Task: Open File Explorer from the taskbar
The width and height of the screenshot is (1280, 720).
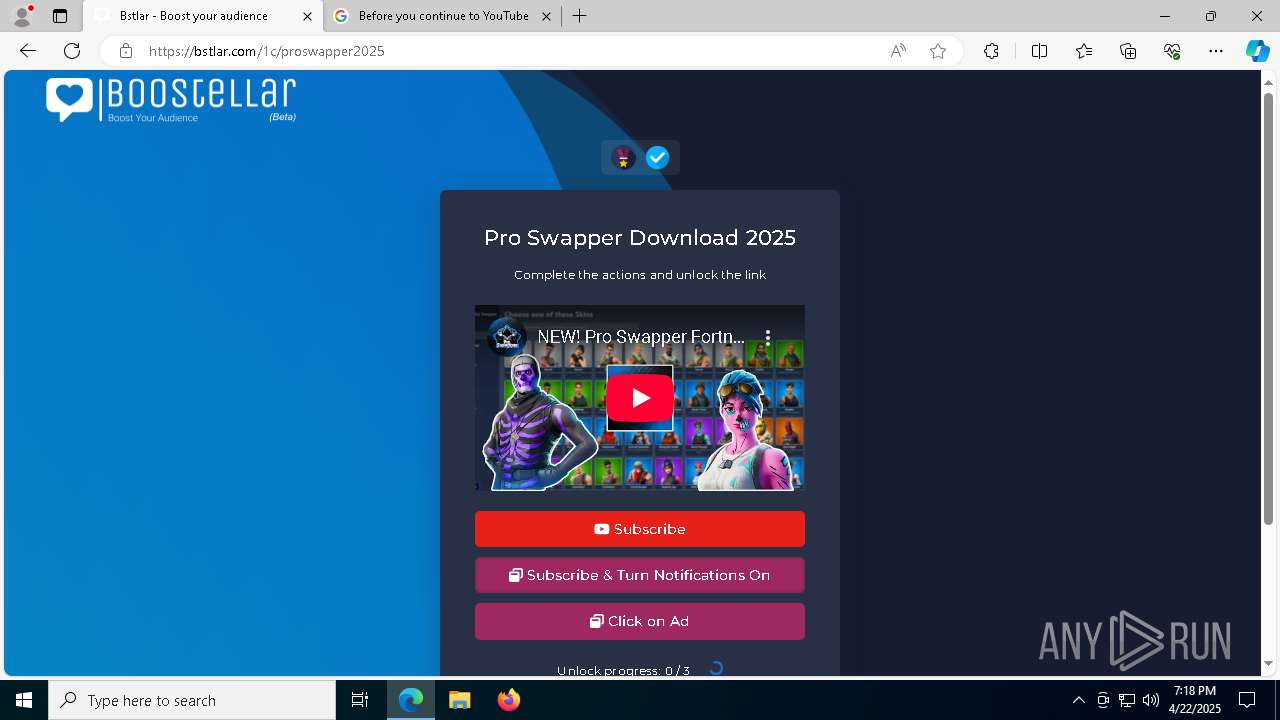Action: 459,700
